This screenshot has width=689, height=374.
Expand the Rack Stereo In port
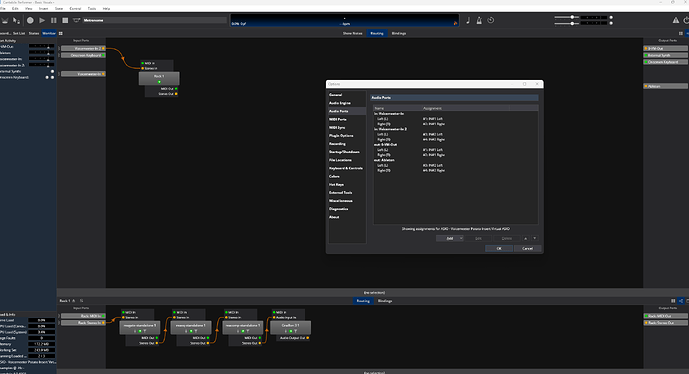59,323
